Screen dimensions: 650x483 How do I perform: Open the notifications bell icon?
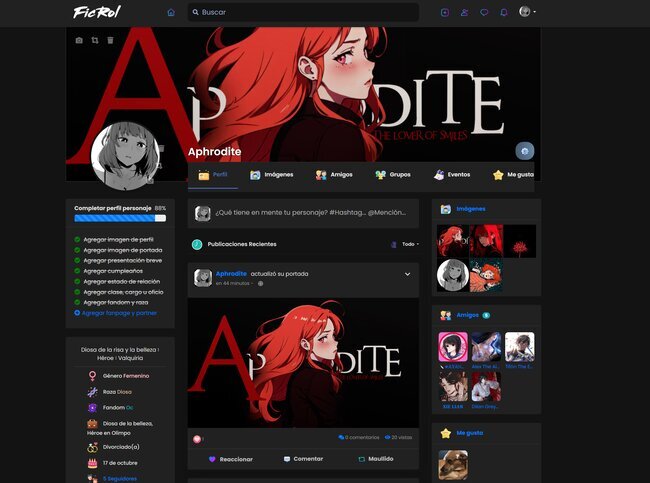(x=504, y=12)
